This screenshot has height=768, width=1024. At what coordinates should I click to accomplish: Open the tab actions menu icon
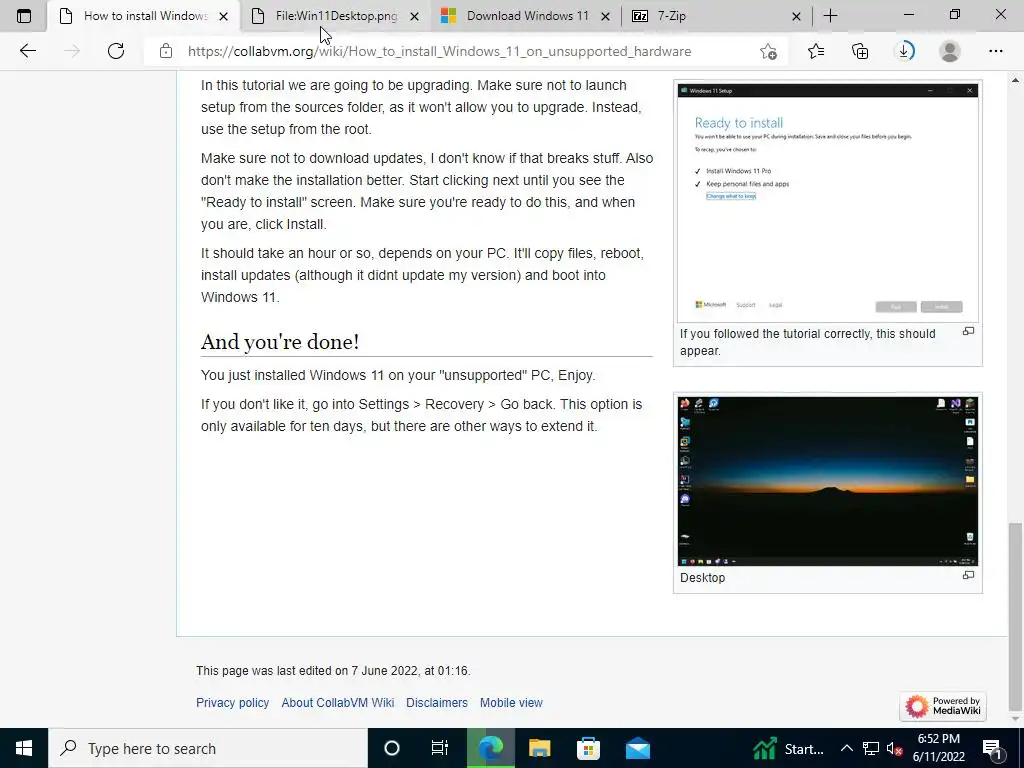[24, 16]
